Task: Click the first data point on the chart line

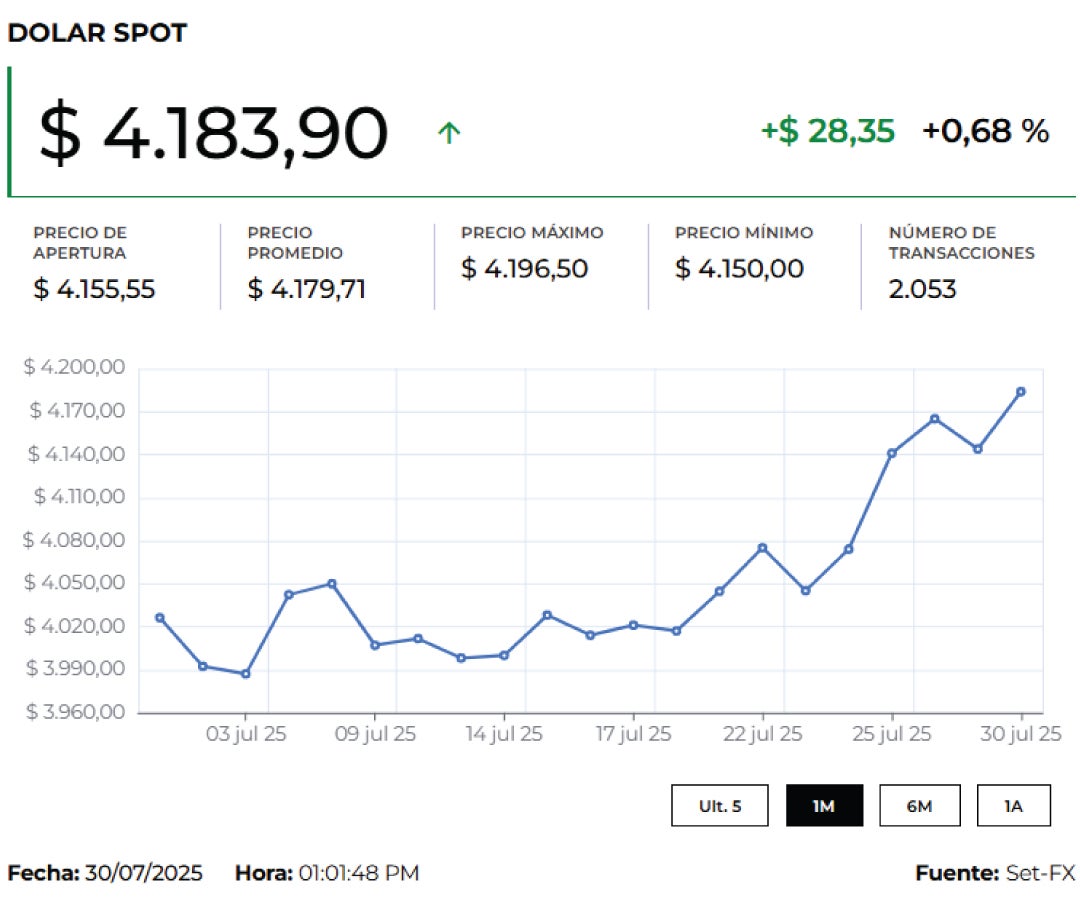Action: point(160,618)
